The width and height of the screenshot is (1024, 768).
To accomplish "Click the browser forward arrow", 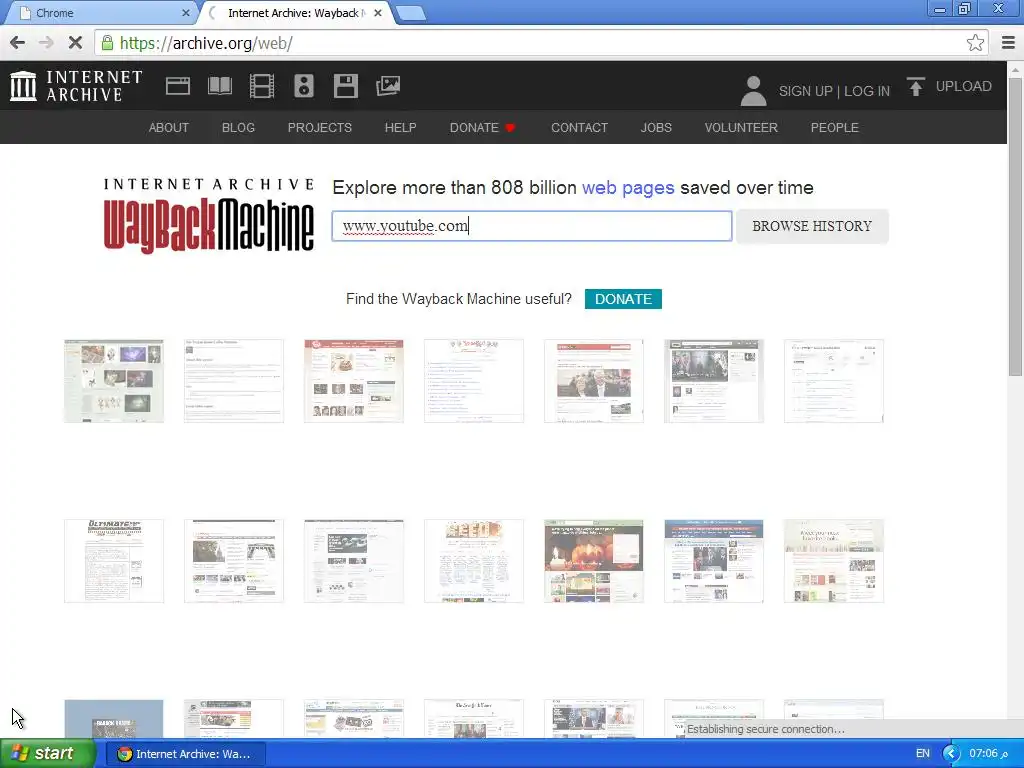I will [x=46, y=43].
